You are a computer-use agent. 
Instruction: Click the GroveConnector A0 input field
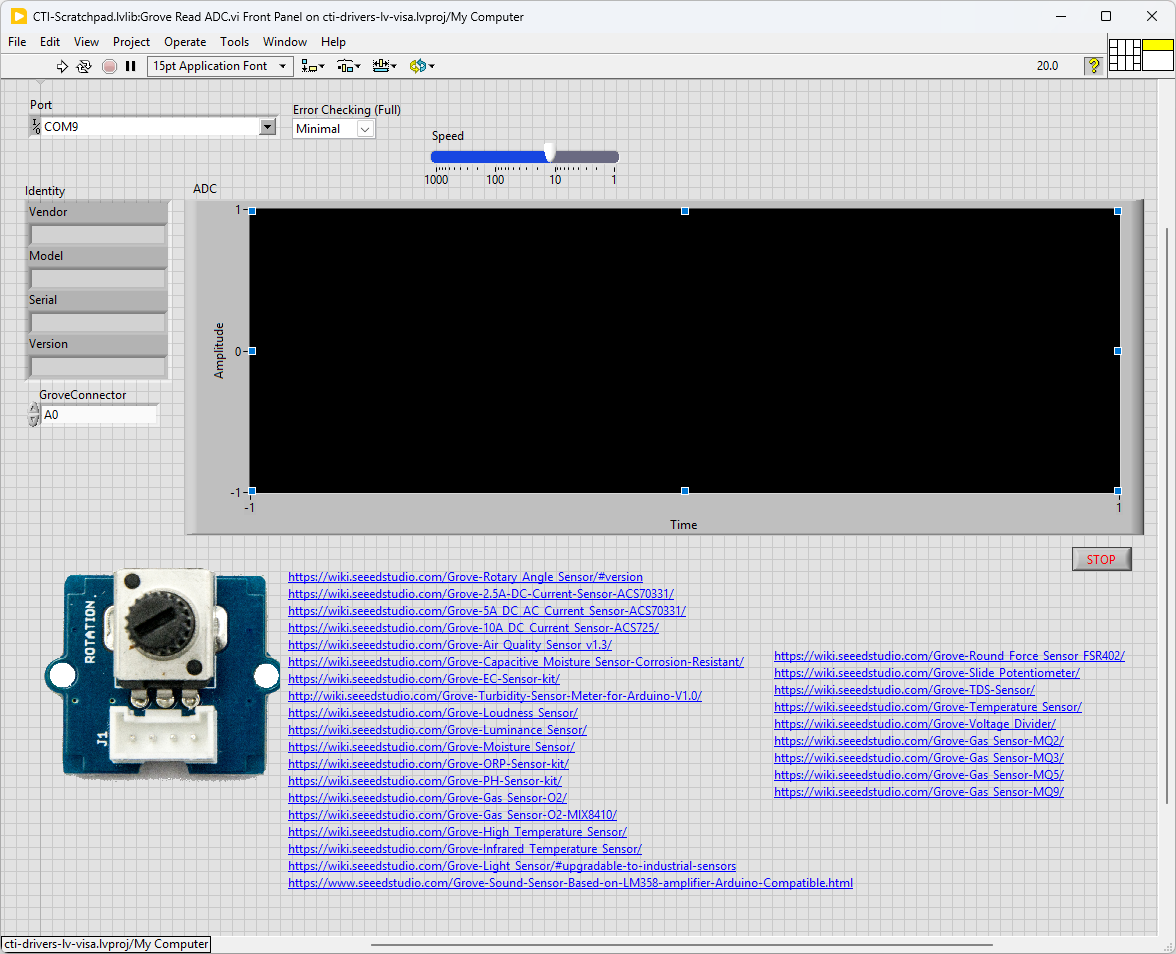click(x=98, y=414)
